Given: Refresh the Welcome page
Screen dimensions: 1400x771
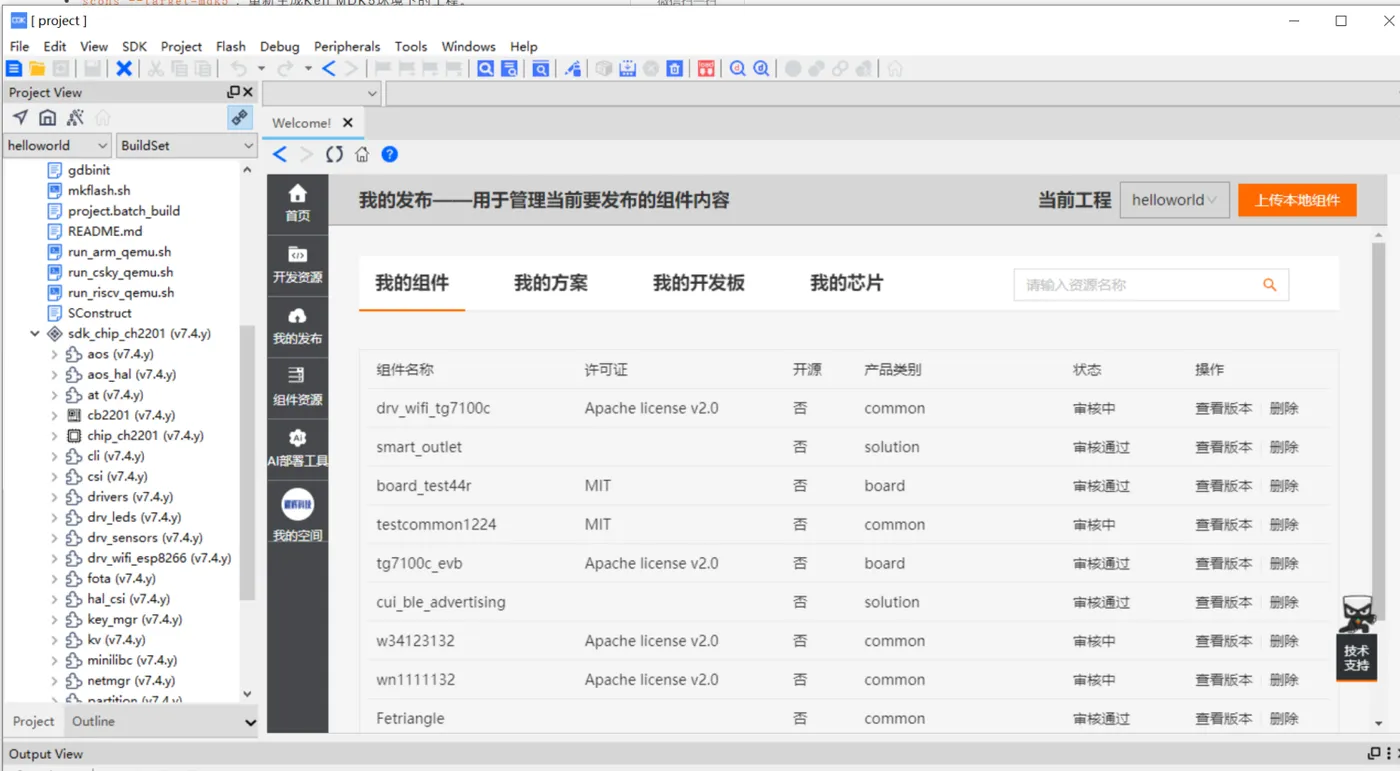Looking at the screenshot, I should pyautogui.click(x=334, y=154).
